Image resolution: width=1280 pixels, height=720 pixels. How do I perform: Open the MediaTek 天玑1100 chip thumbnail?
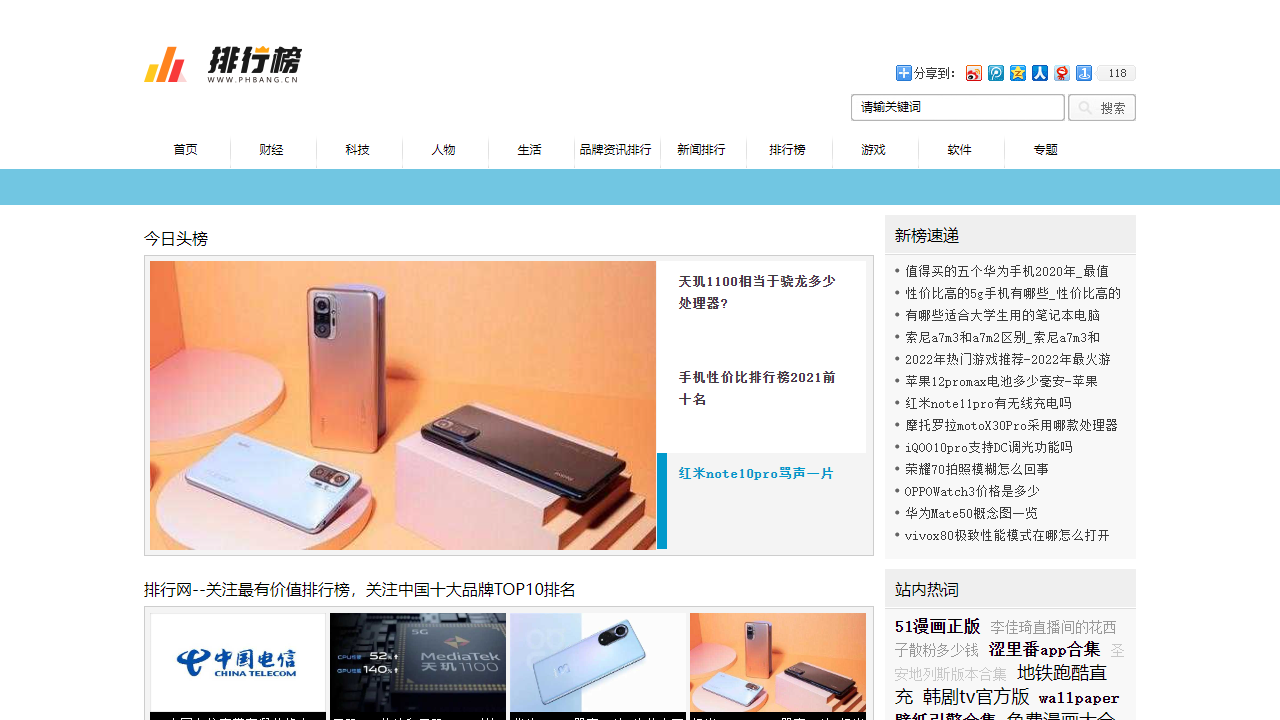[x=418, y=662]
